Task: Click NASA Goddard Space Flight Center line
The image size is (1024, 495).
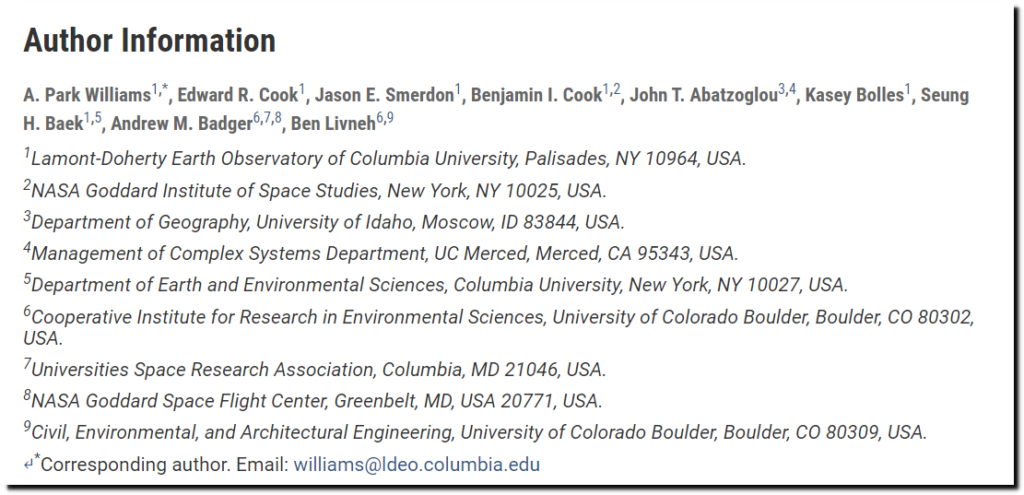Action: pos(313,400)
